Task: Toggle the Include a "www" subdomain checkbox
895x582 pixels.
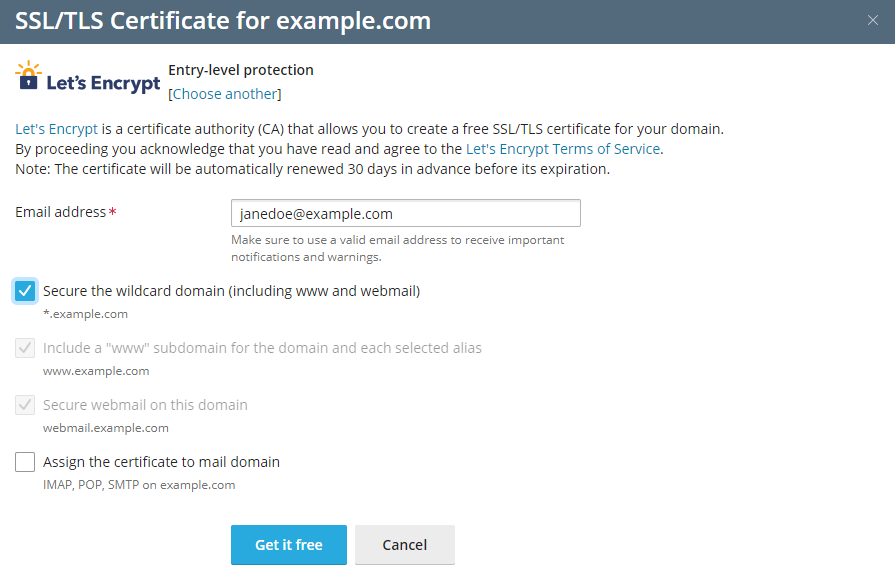Action: [26, 348]
